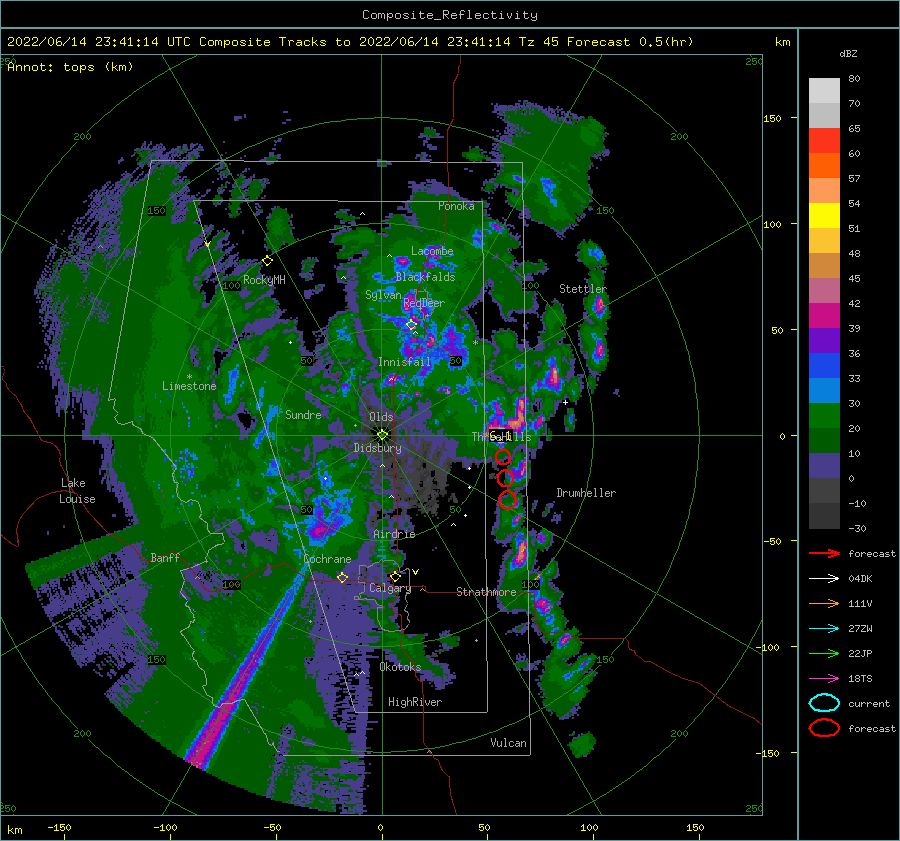This screenshot has width=900, height=841.
Task: Click the orange 111V arrow in legend
Action: click(824, 603)
